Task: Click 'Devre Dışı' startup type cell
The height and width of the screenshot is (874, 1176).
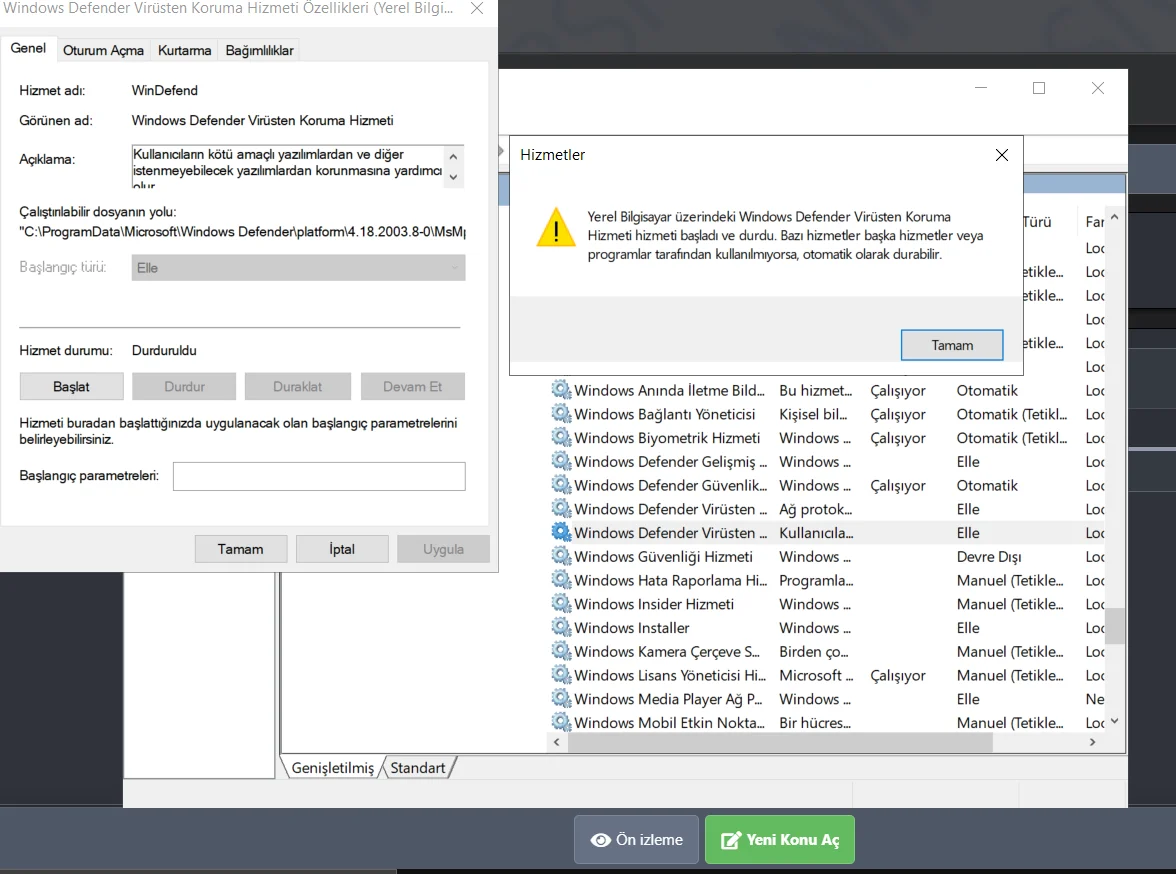Action: (988, 557)
